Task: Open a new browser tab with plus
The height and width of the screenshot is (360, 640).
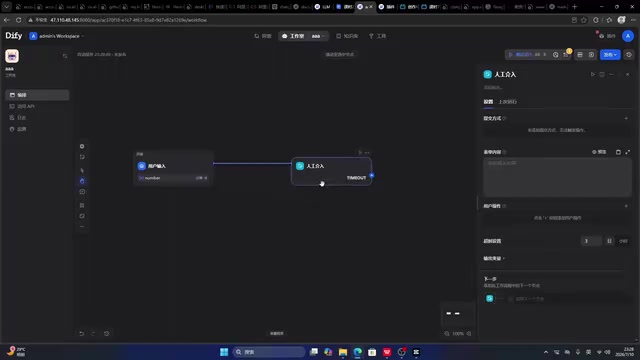Action: pyautogui.click(x=574, y=7)
